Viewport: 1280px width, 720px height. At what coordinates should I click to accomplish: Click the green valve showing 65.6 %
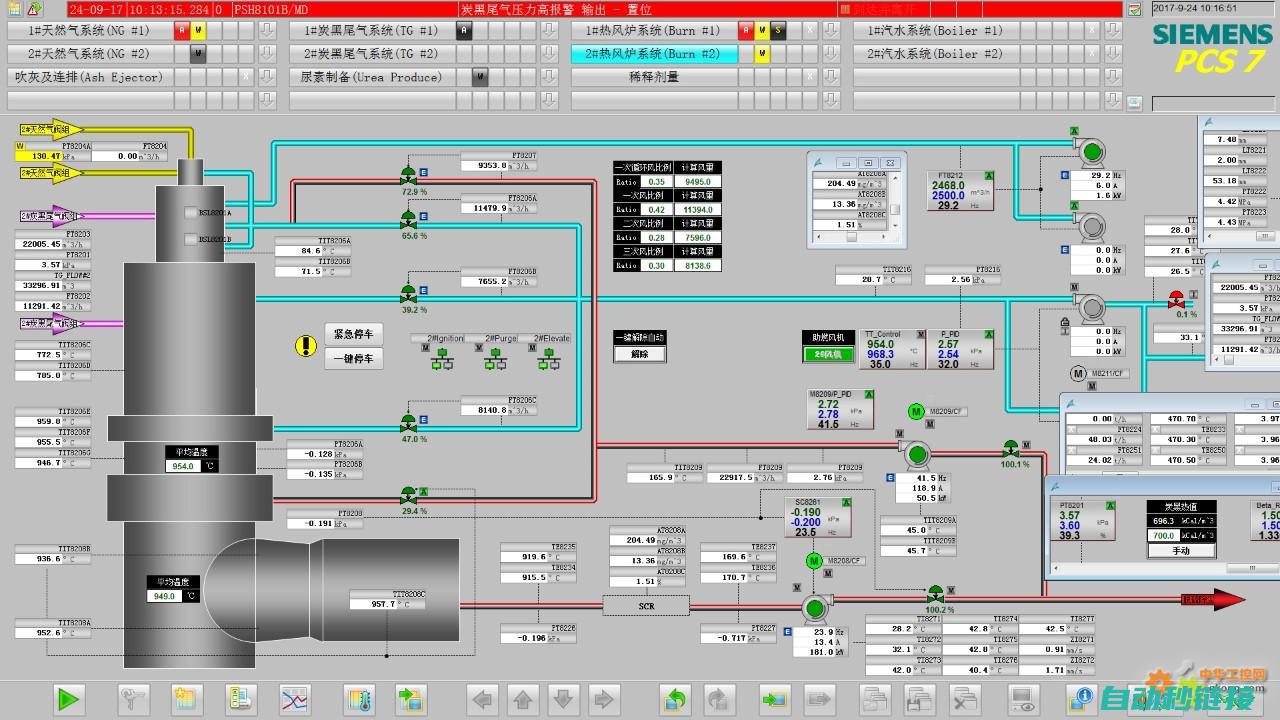click(408, 220)
